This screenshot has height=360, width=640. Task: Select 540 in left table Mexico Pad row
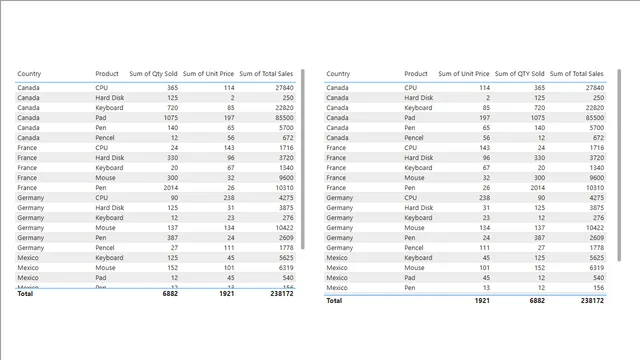click(288, 278)
